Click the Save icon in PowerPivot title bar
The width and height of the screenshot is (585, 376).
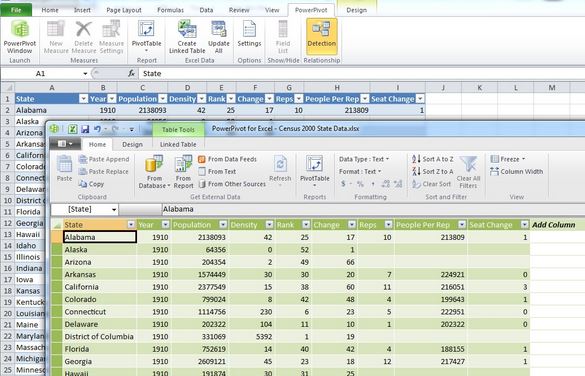coord(85,129)
